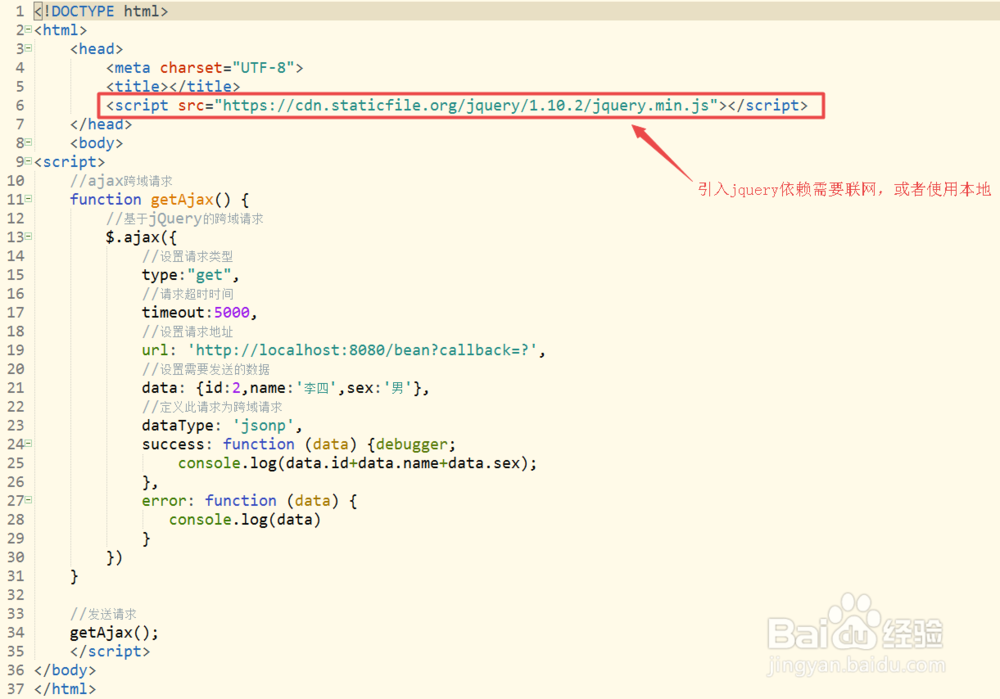Click the //请求超时时间 comment
Viewport: 1000px width, 699px height.
point(188,294)
